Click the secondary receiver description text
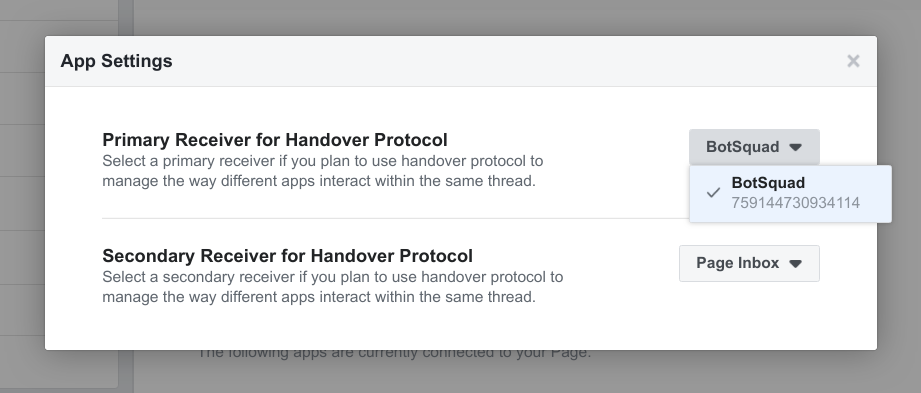Image resolution: width=921 pixels, height=393 pixels. 332,287
